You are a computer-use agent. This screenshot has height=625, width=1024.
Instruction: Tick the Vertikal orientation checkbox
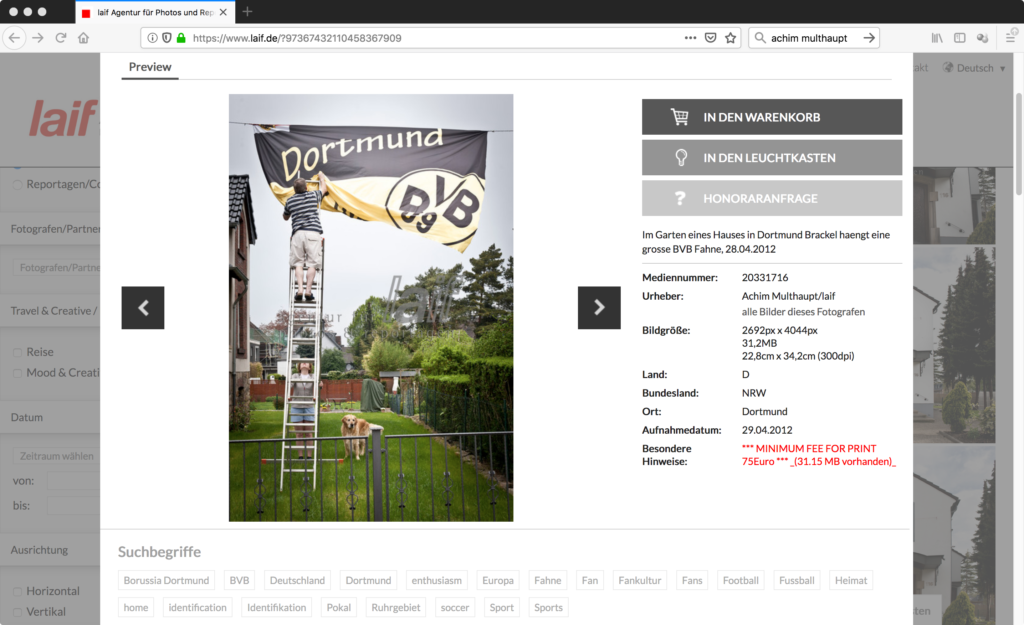[x=17, y=612]
